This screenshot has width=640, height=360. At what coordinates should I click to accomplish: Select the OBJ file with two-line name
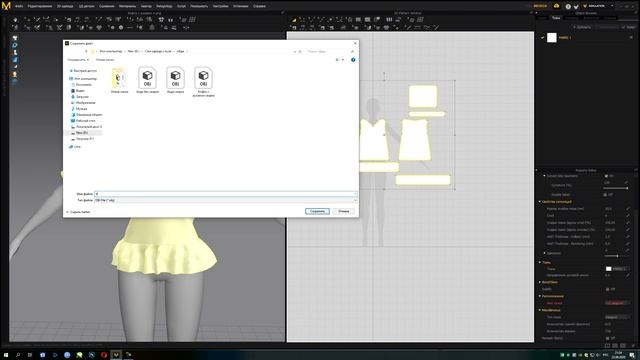point(203,82)
